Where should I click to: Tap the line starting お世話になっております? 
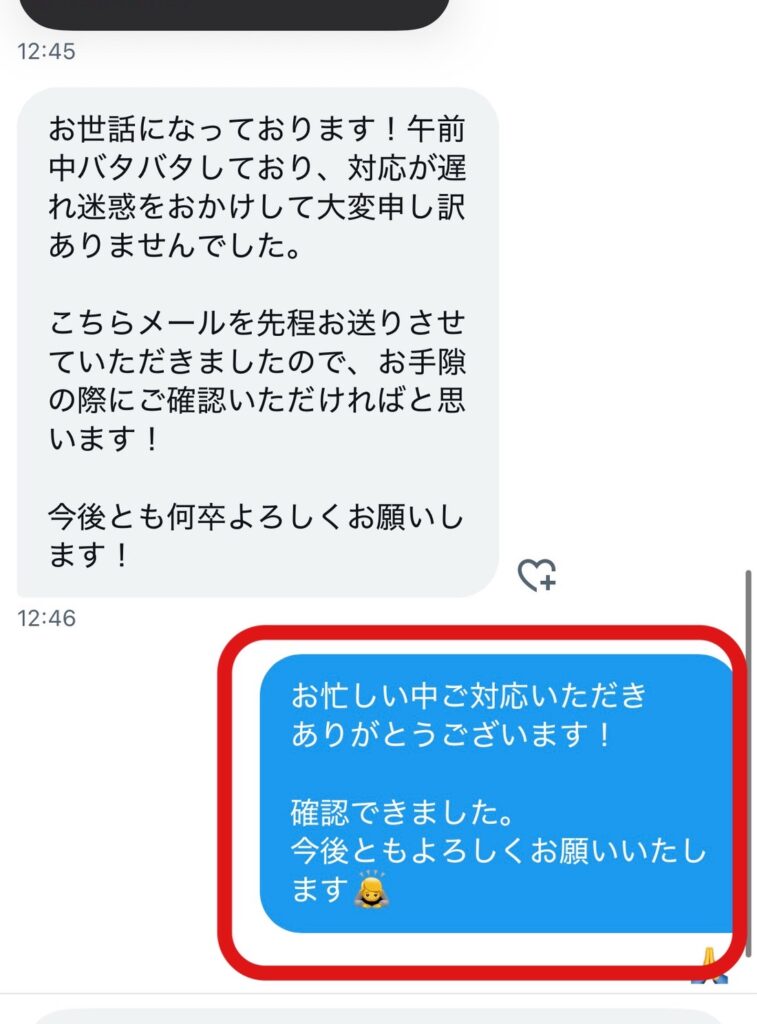pos(257,129)
